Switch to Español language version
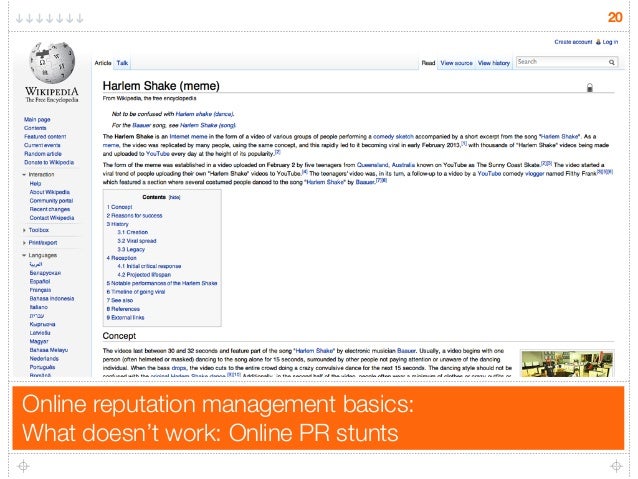Screen dimensions: 638x479 40,282
